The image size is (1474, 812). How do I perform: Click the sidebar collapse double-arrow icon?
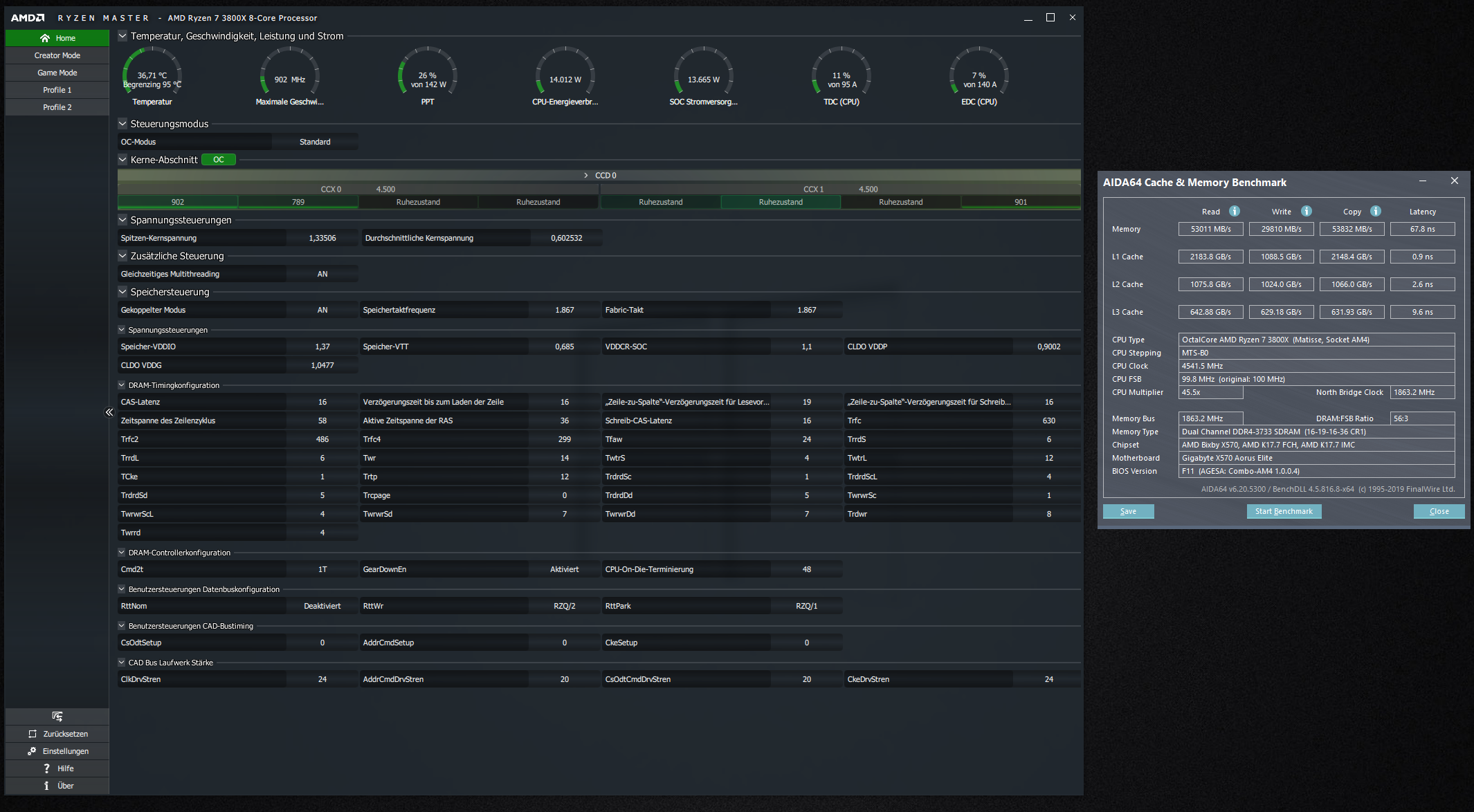(109, 412)
